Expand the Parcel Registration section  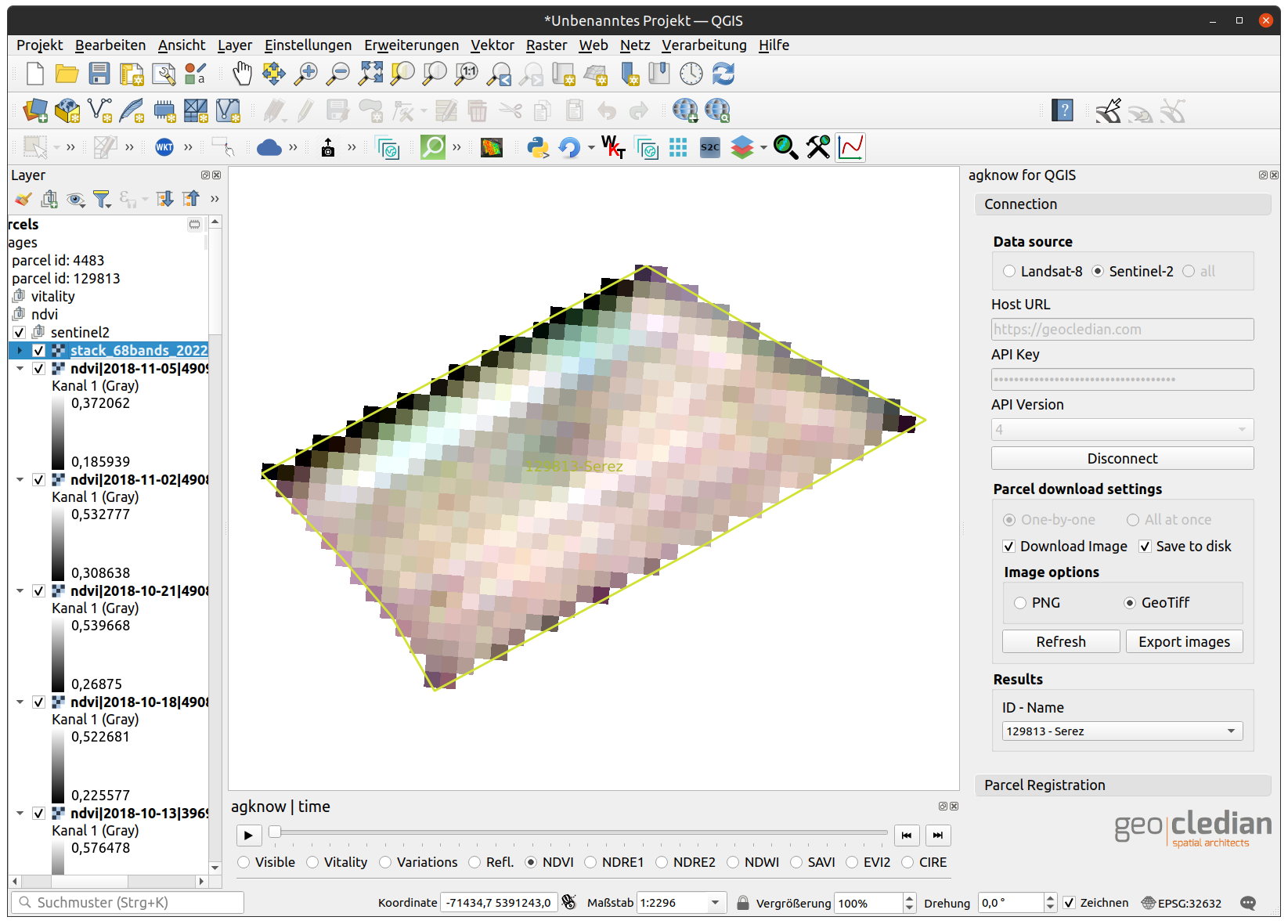(x=1122, y=785)
